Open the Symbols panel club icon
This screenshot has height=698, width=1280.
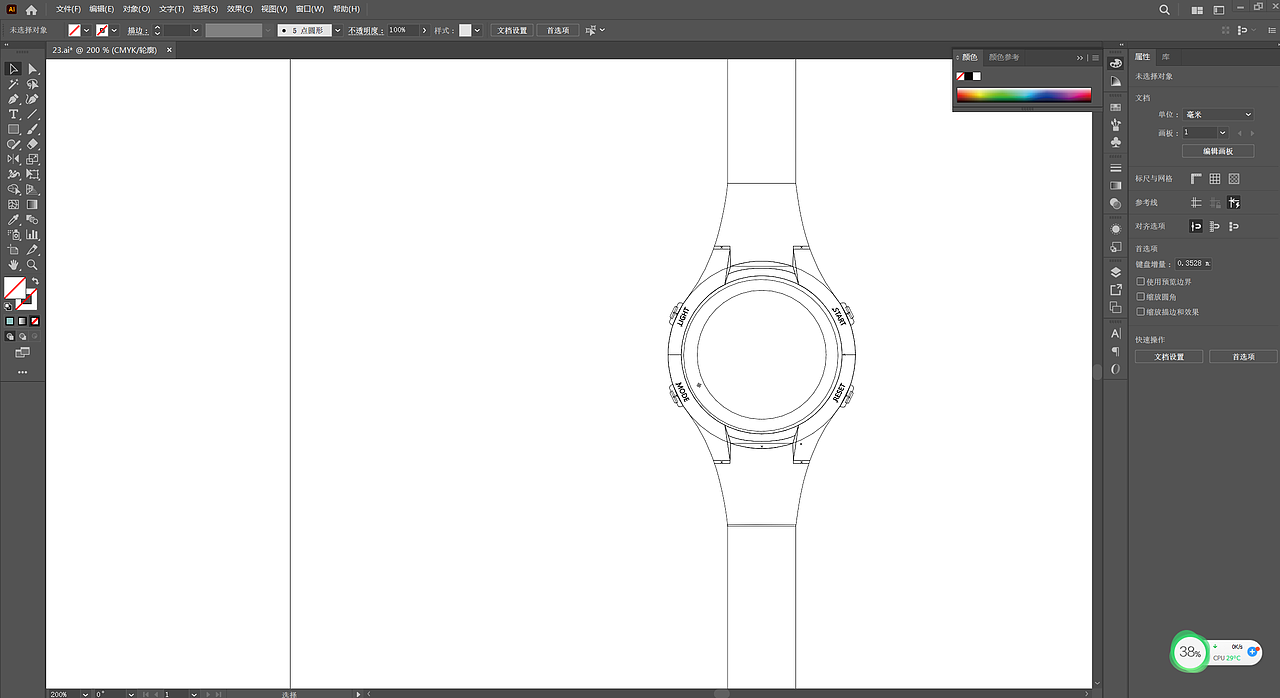point(1116,143)
